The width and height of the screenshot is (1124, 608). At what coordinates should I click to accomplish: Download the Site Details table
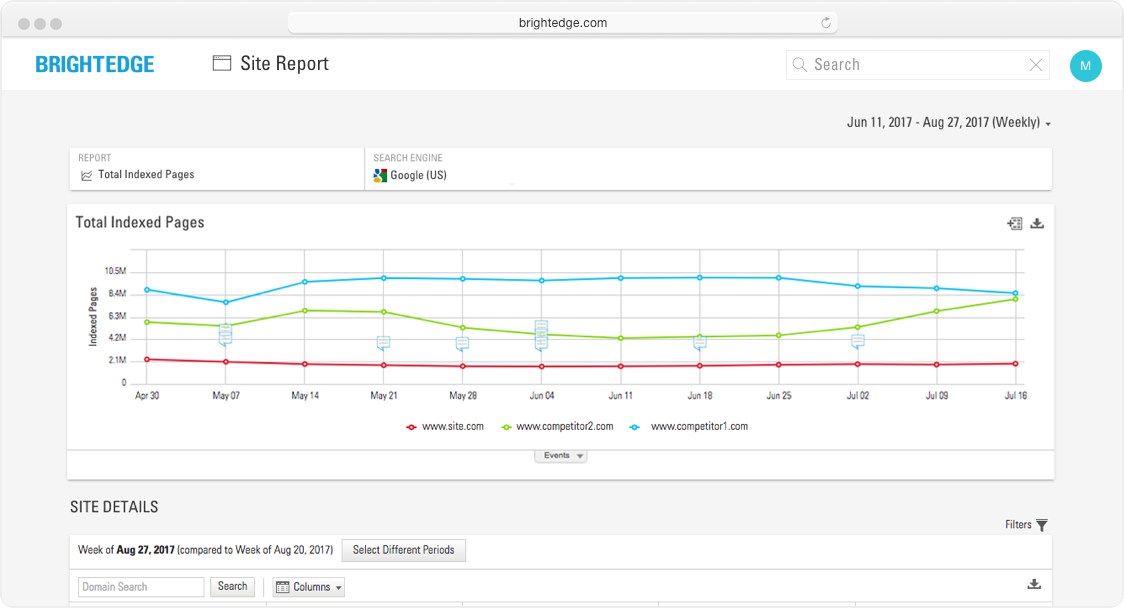click(x=1034, y=585)
